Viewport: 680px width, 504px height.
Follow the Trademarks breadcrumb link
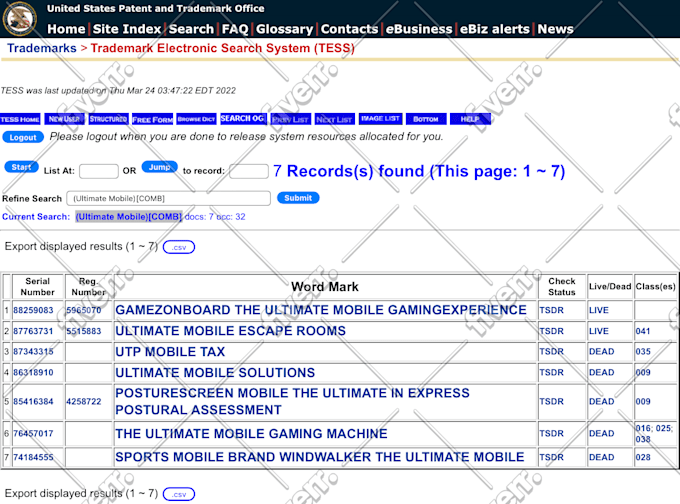tap(42, 48)
